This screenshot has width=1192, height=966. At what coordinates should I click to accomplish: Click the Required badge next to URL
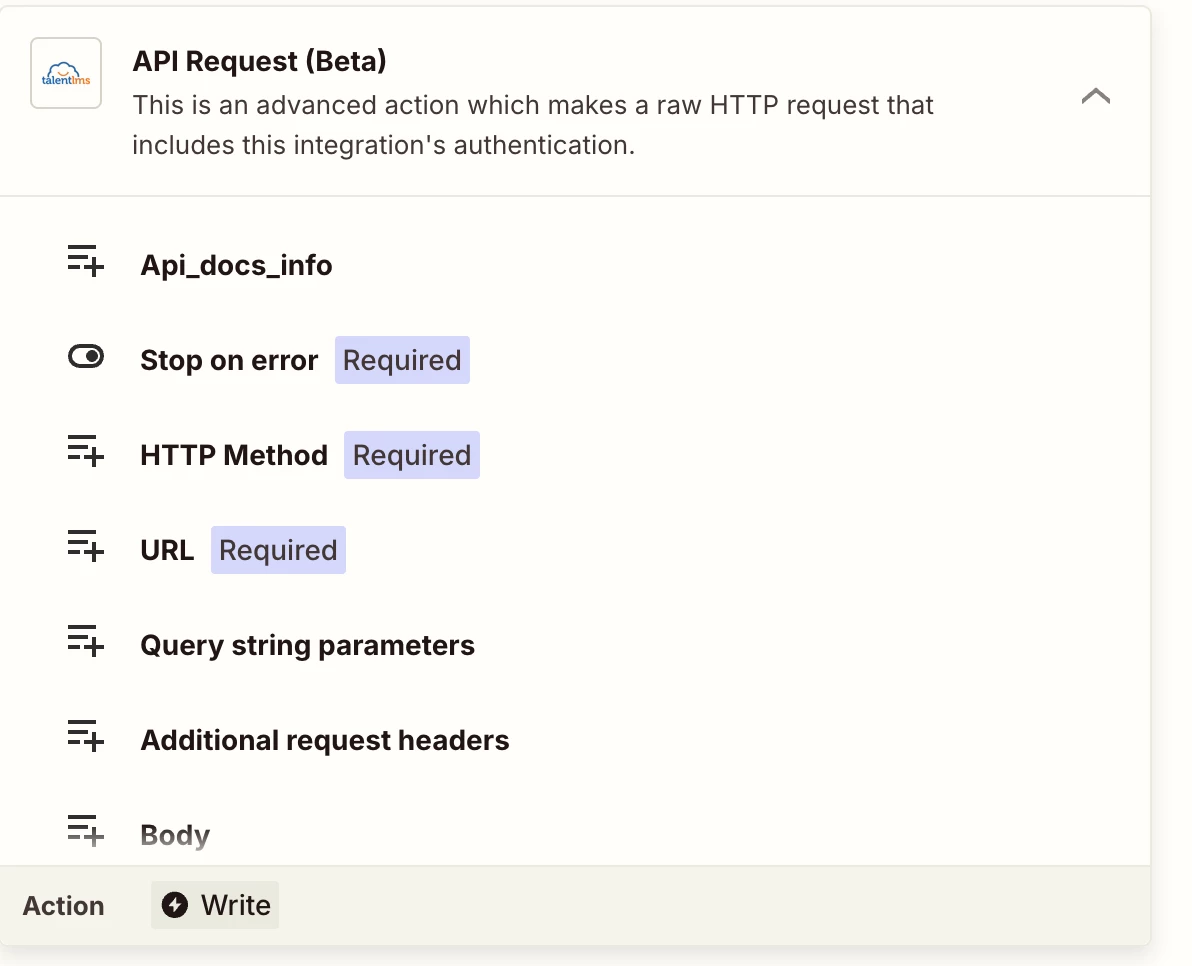(x=278, y=550)
